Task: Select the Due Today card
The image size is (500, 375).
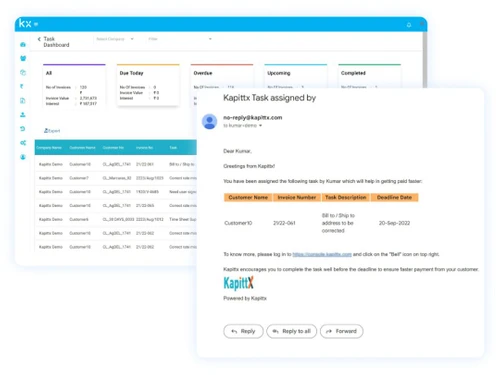Action: 148,85
